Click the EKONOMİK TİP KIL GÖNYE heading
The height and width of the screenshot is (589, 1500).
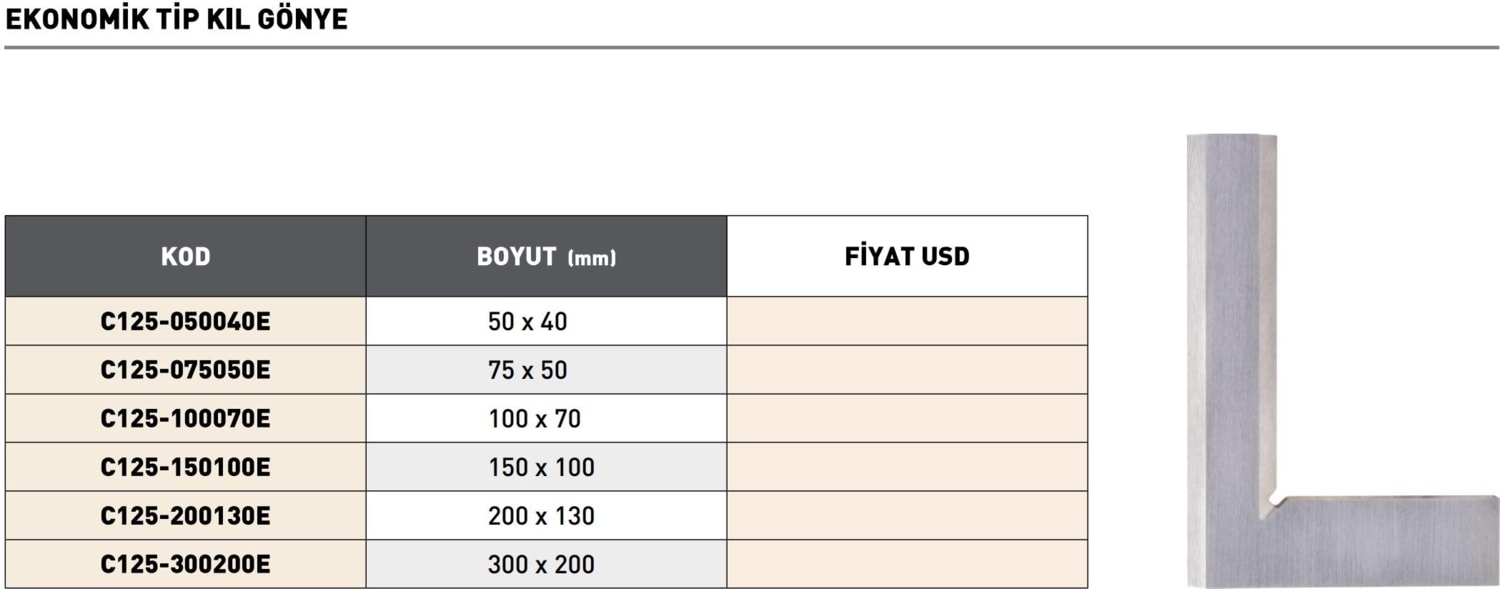[177, 20]
